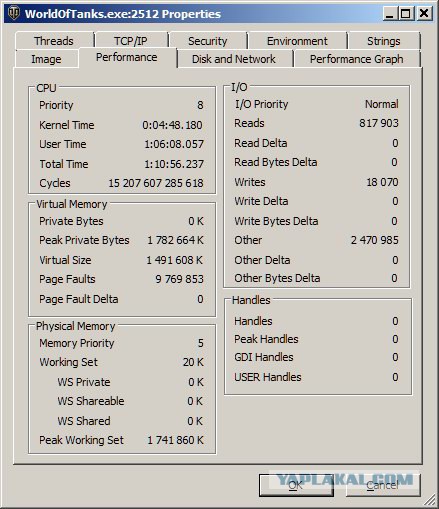Screen dimensions: 439x509
Task: Click the I/O Priority value Normal
Action: tap(382, 104)
